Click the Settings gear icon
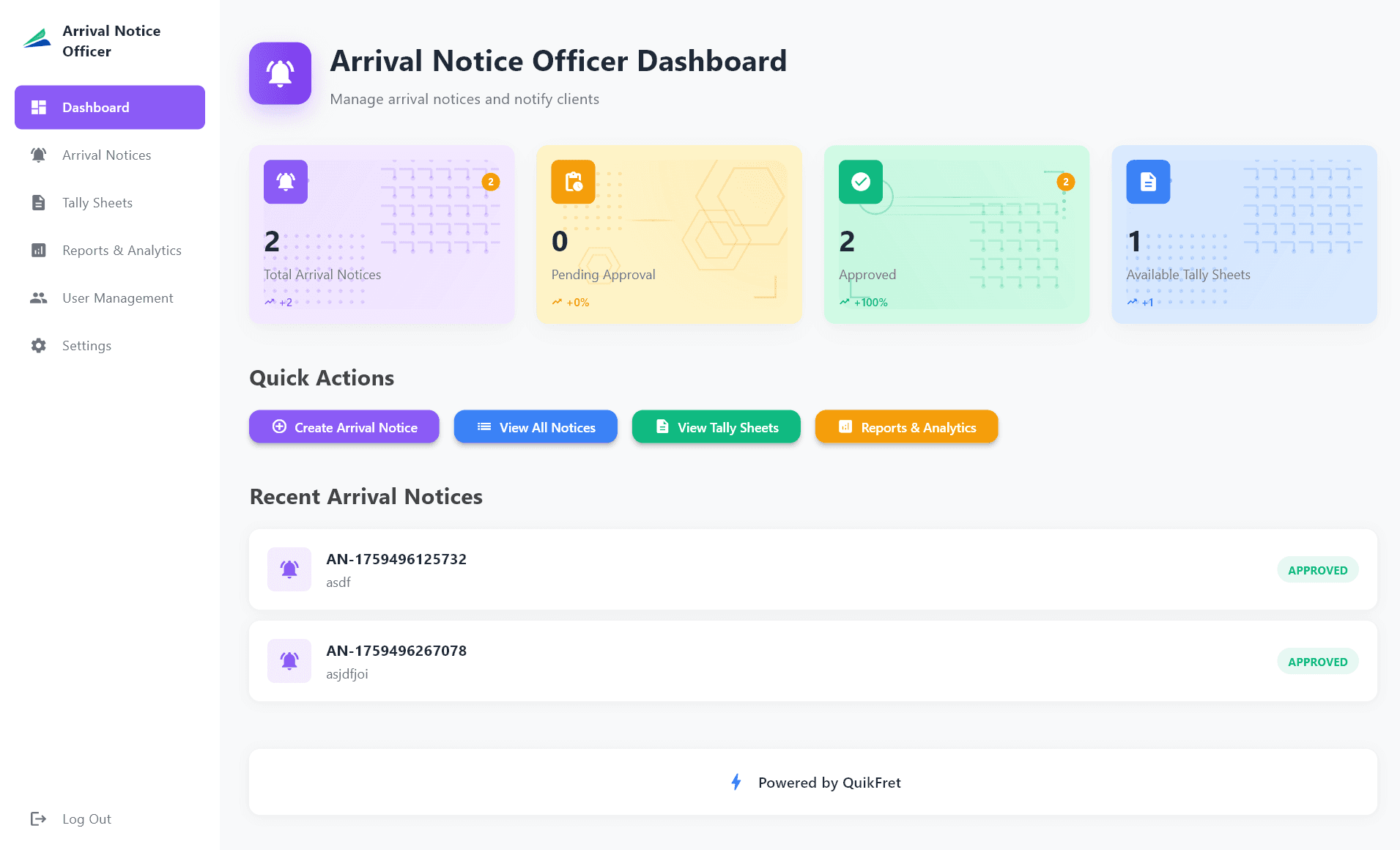 pos(38,345)
